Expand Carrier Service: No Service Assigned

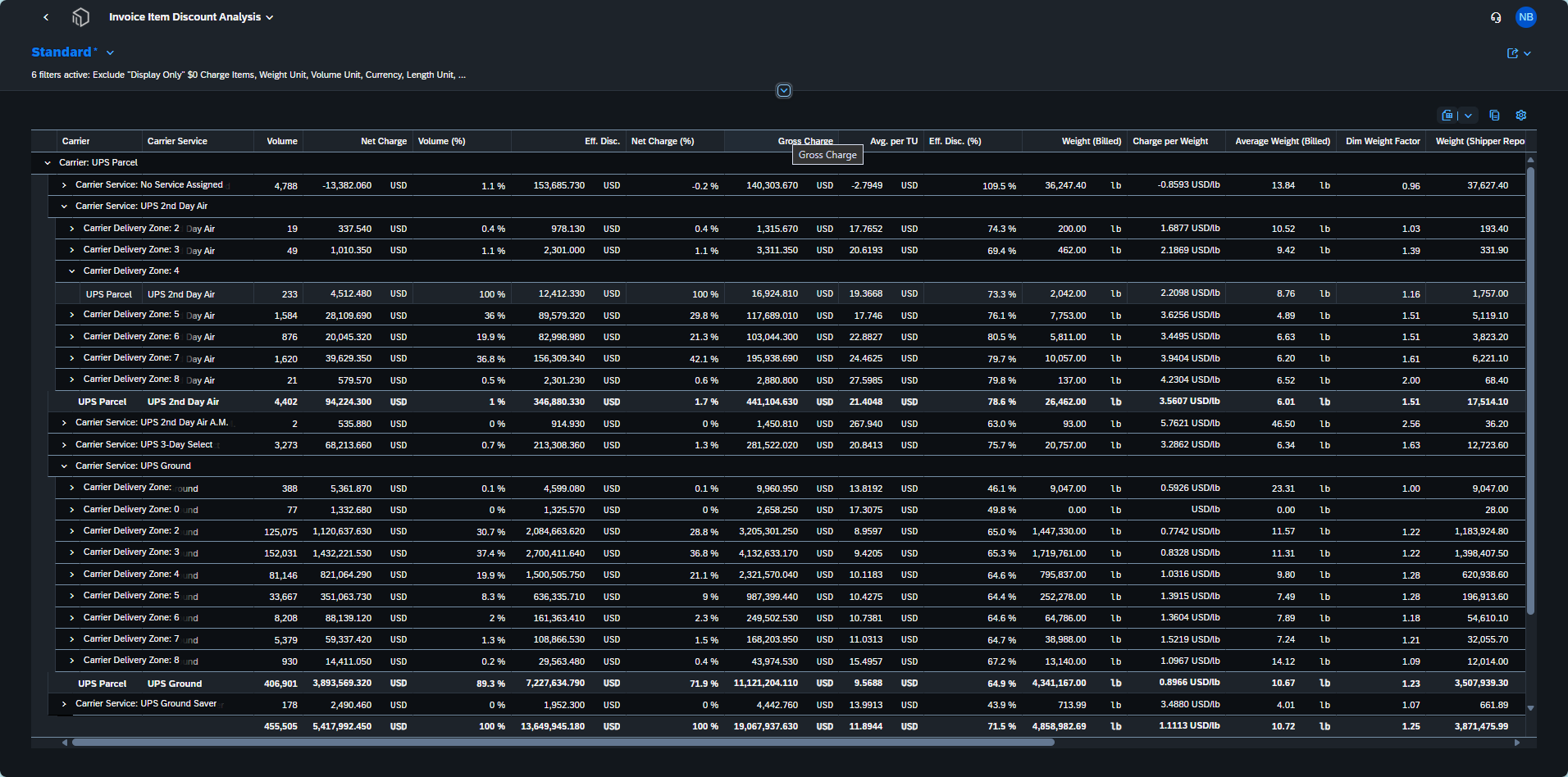click(x=64, y=185)
